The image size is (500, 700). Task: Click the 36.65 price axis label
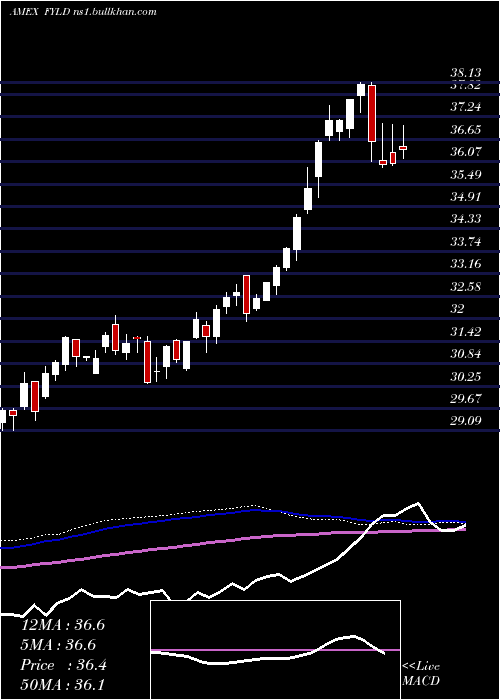pyautogui.click(x=466, y=130)
